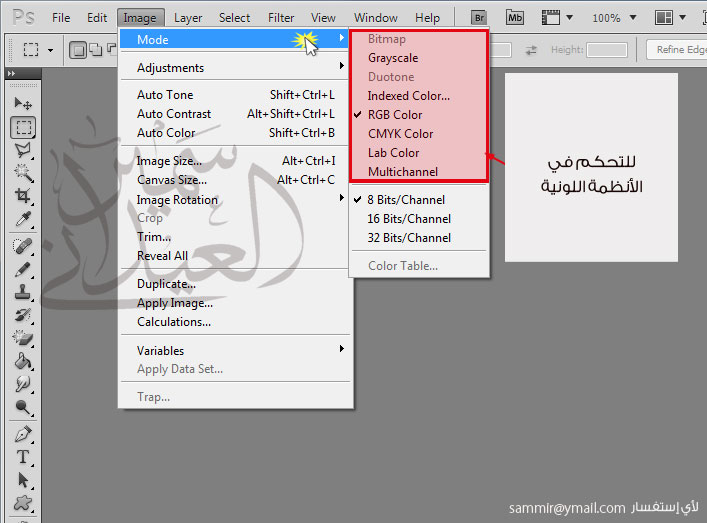Click the Refine Edge button
Image resolution: width=707 pixels, height=523 pixels.
[677, 50]
